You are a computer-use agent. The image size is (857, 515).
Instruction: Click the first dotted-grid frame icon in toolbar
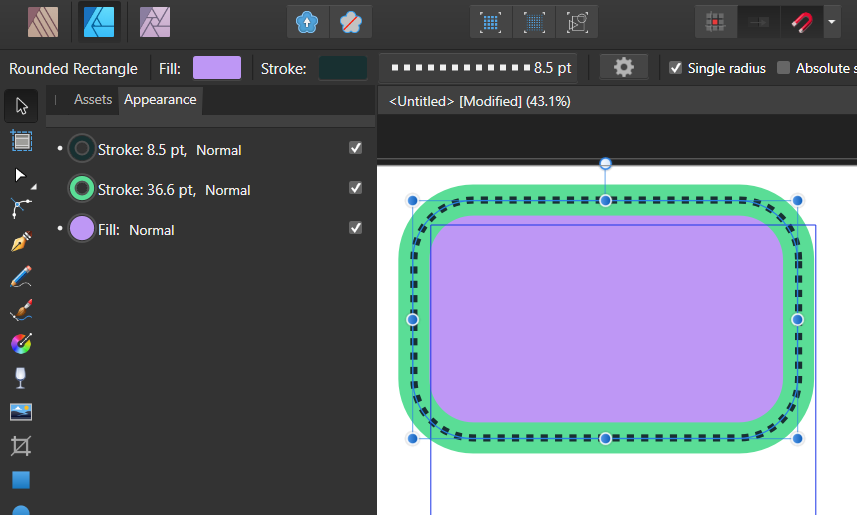(491, 22)
